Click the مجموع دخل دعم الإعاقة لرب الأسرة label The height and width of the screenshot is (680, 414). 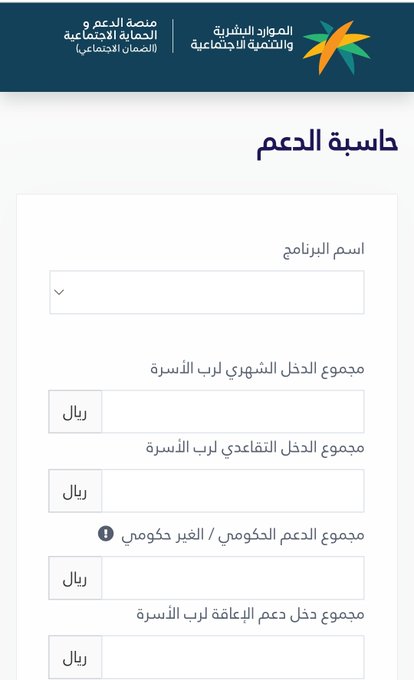click(x=250, y=615)
